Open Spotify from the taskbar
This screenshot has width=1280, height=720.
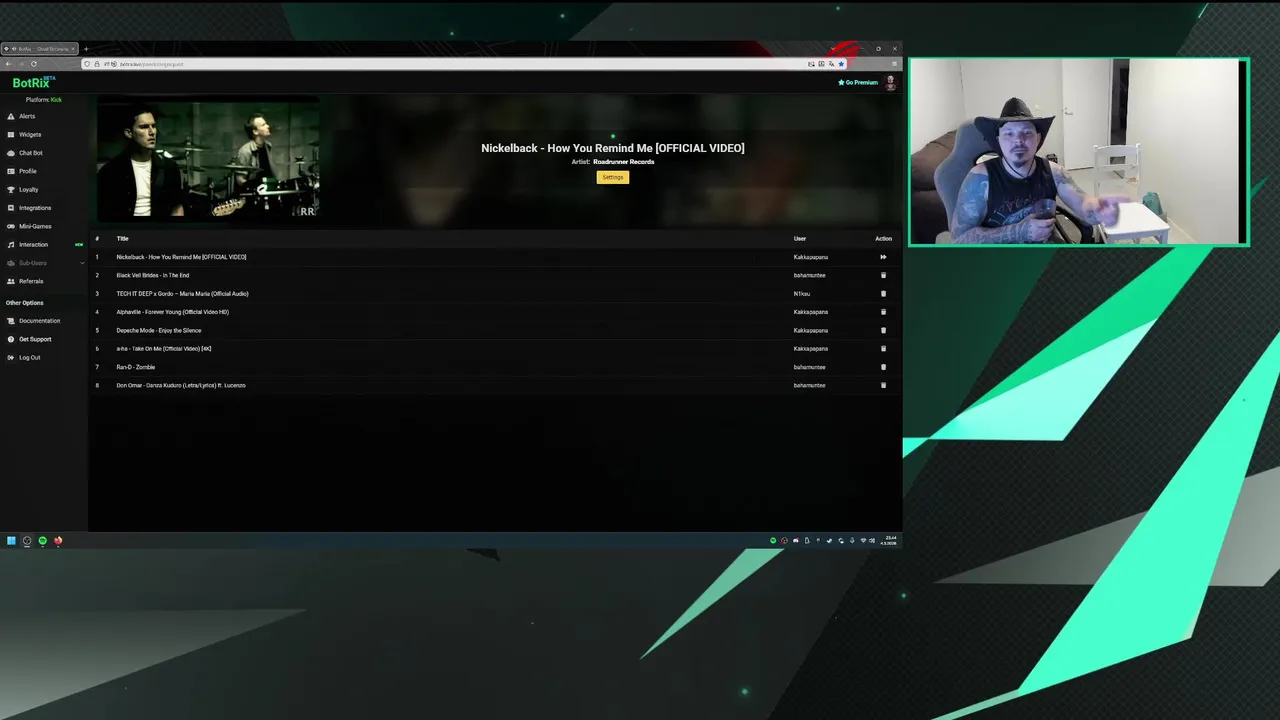42,541
